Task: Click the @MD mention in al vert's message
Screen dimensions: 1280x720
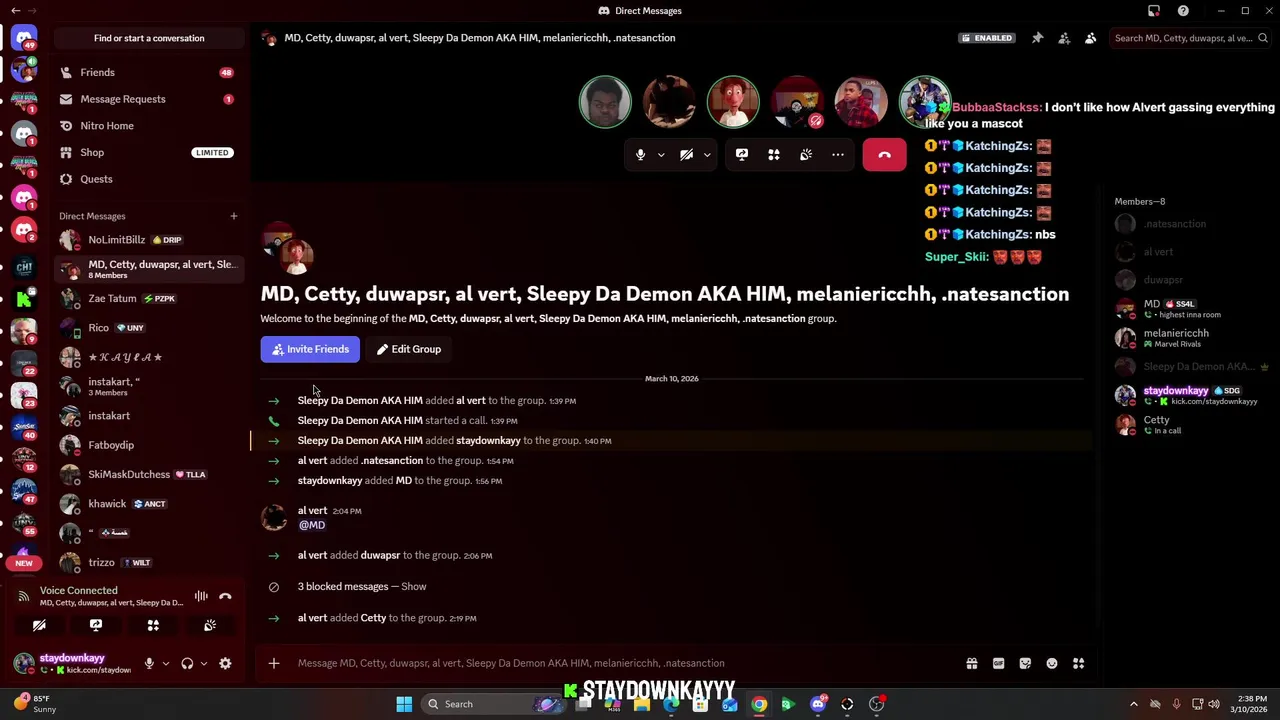Action: coord(312,525)
